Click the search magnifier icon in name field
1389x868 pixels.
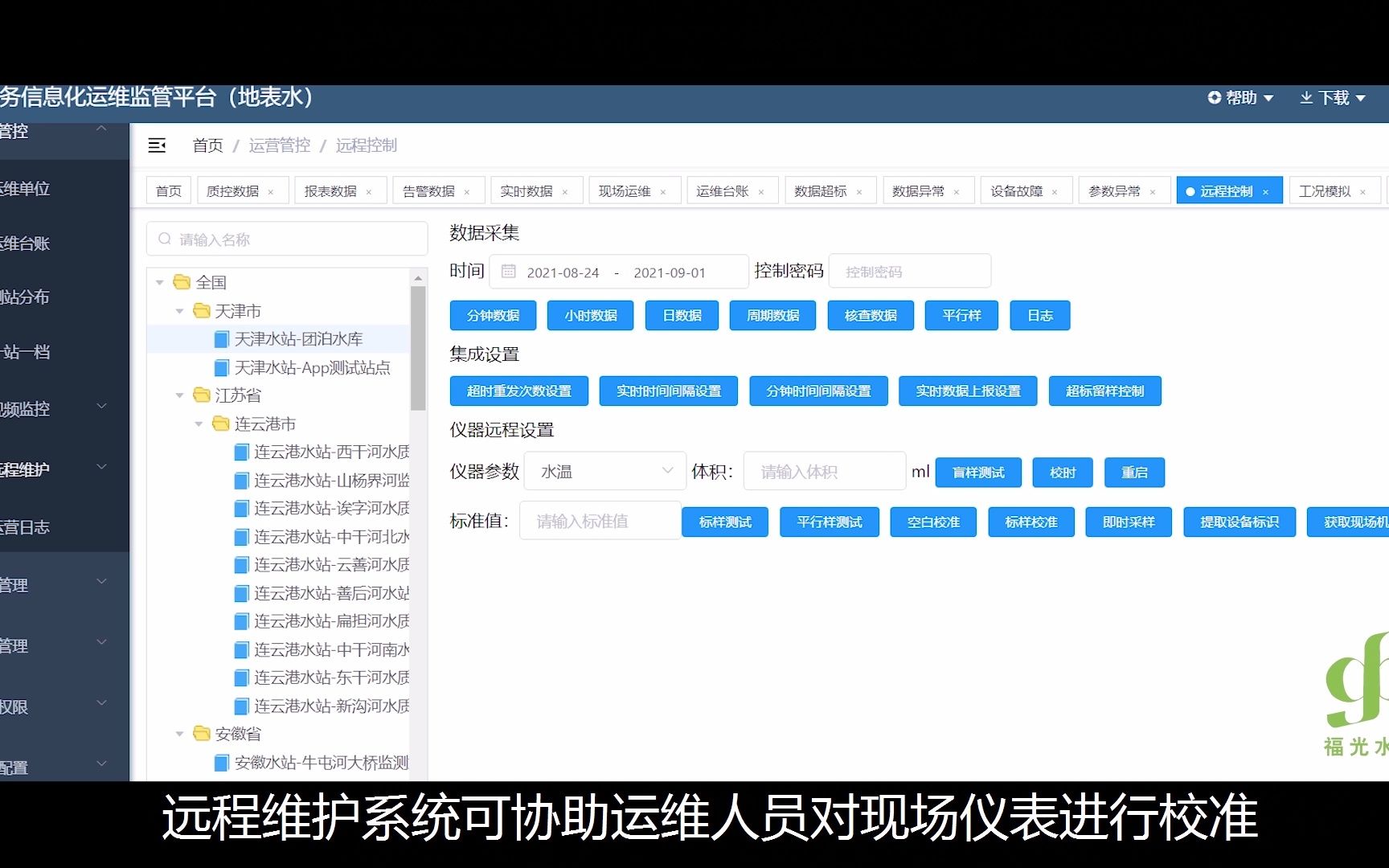tap(165, 239)
